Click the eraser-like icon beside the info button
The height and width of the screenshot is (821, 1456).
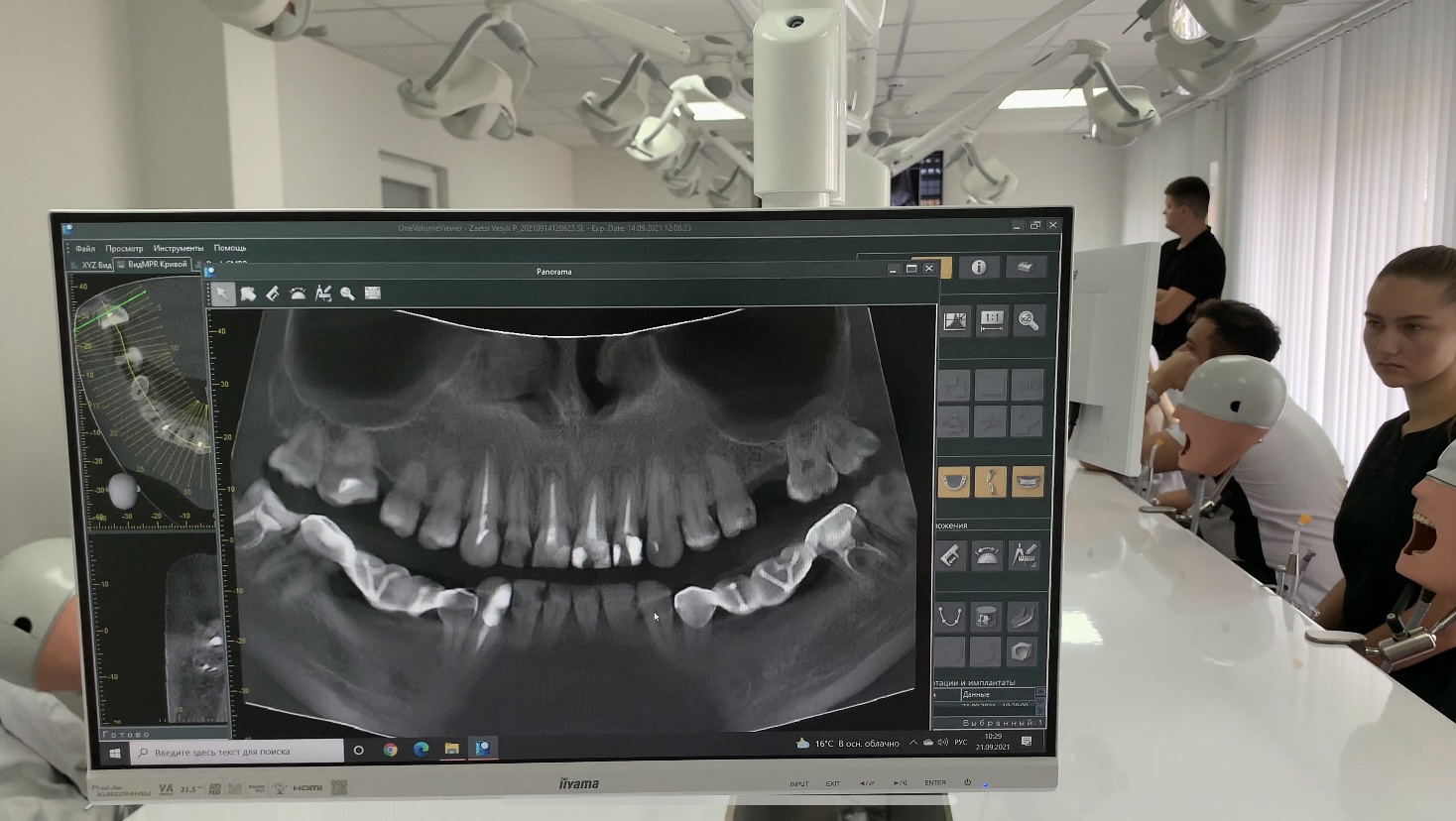tap(1026, 268)
